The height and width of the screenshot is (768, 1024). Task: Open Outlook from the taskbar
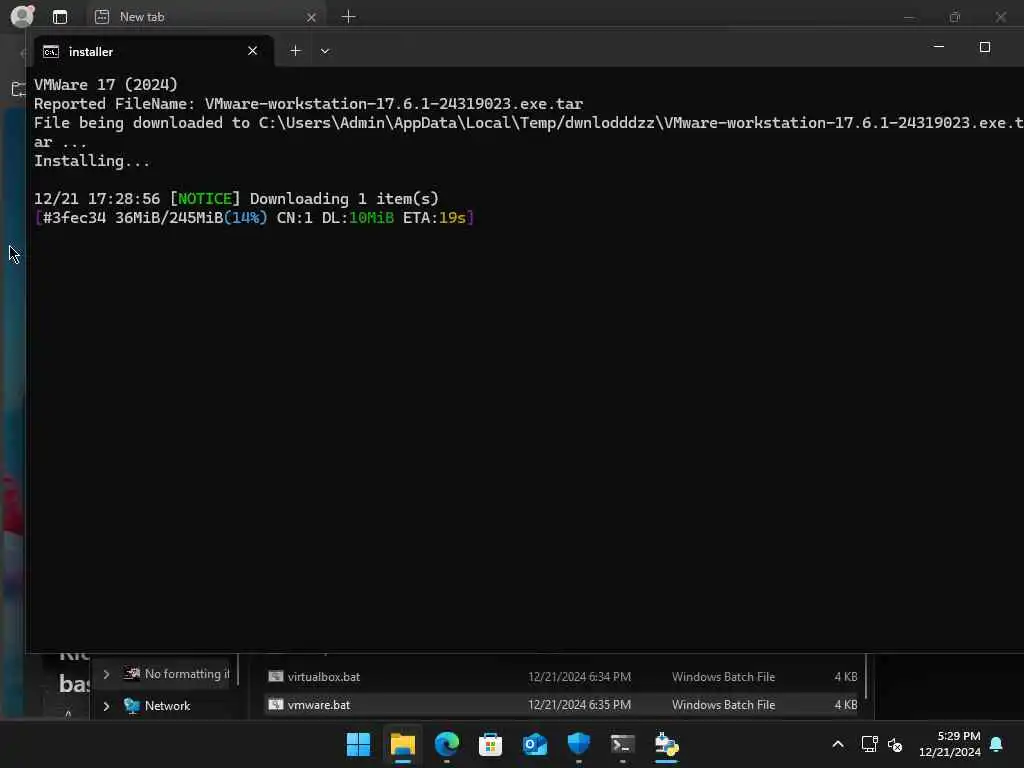pos(535,744)
